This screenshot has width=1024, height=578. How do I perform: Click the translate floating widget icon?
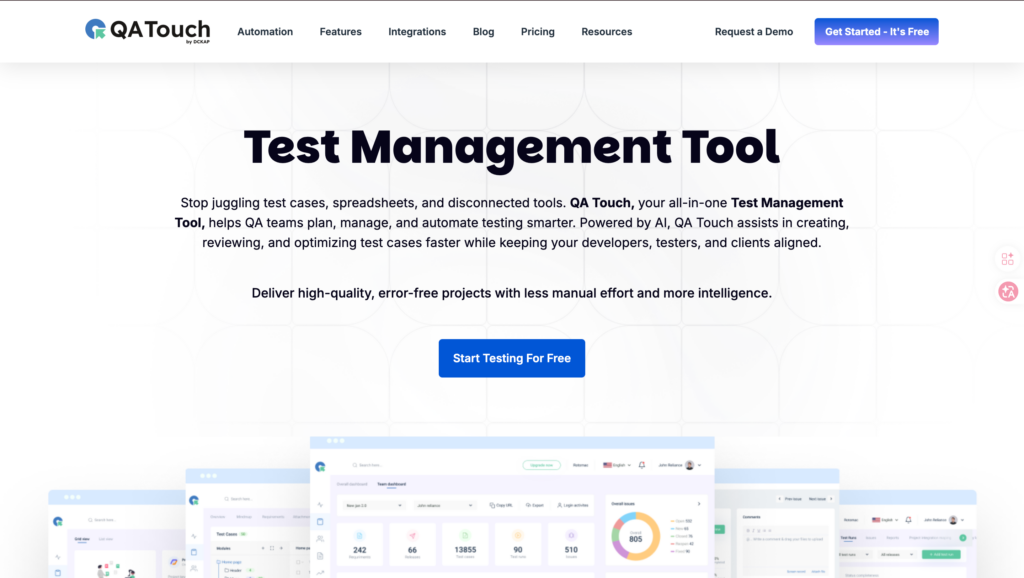click(1007, 291)
